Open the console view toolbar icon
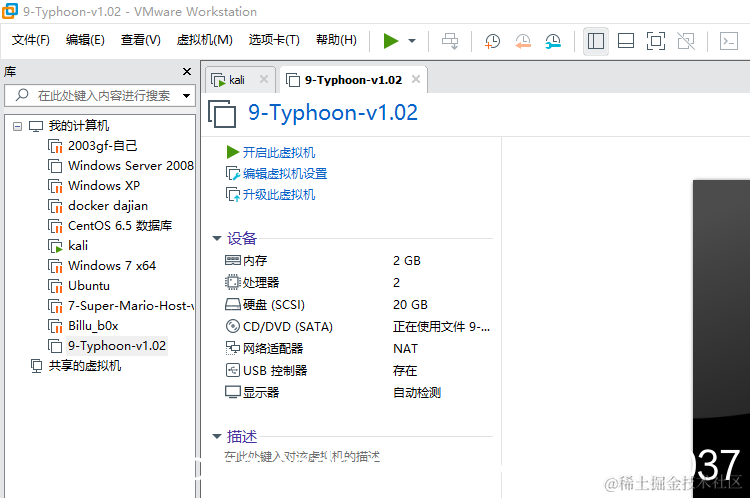 click(729, 41)
